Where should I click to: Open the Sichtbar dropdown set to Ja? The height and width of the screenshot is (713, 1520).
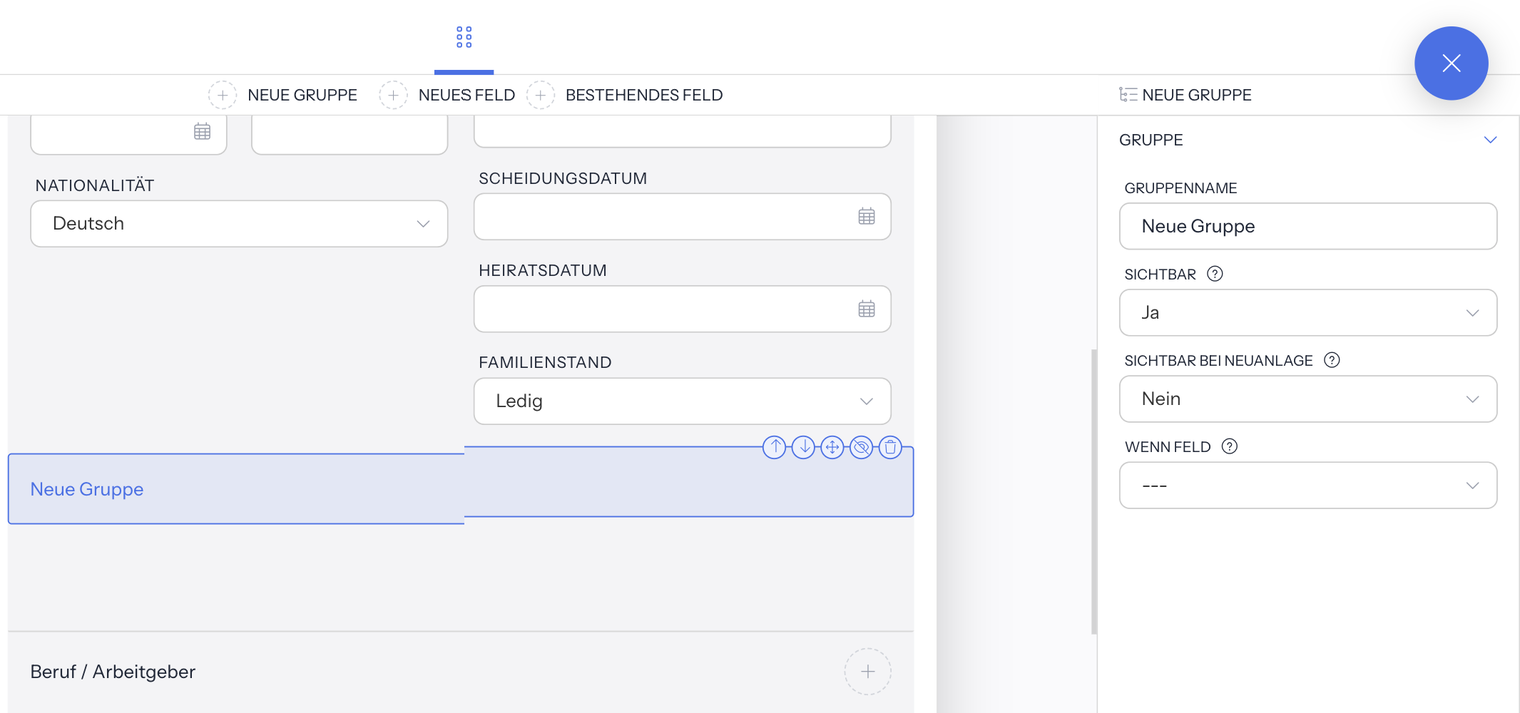click(1308, 313)
